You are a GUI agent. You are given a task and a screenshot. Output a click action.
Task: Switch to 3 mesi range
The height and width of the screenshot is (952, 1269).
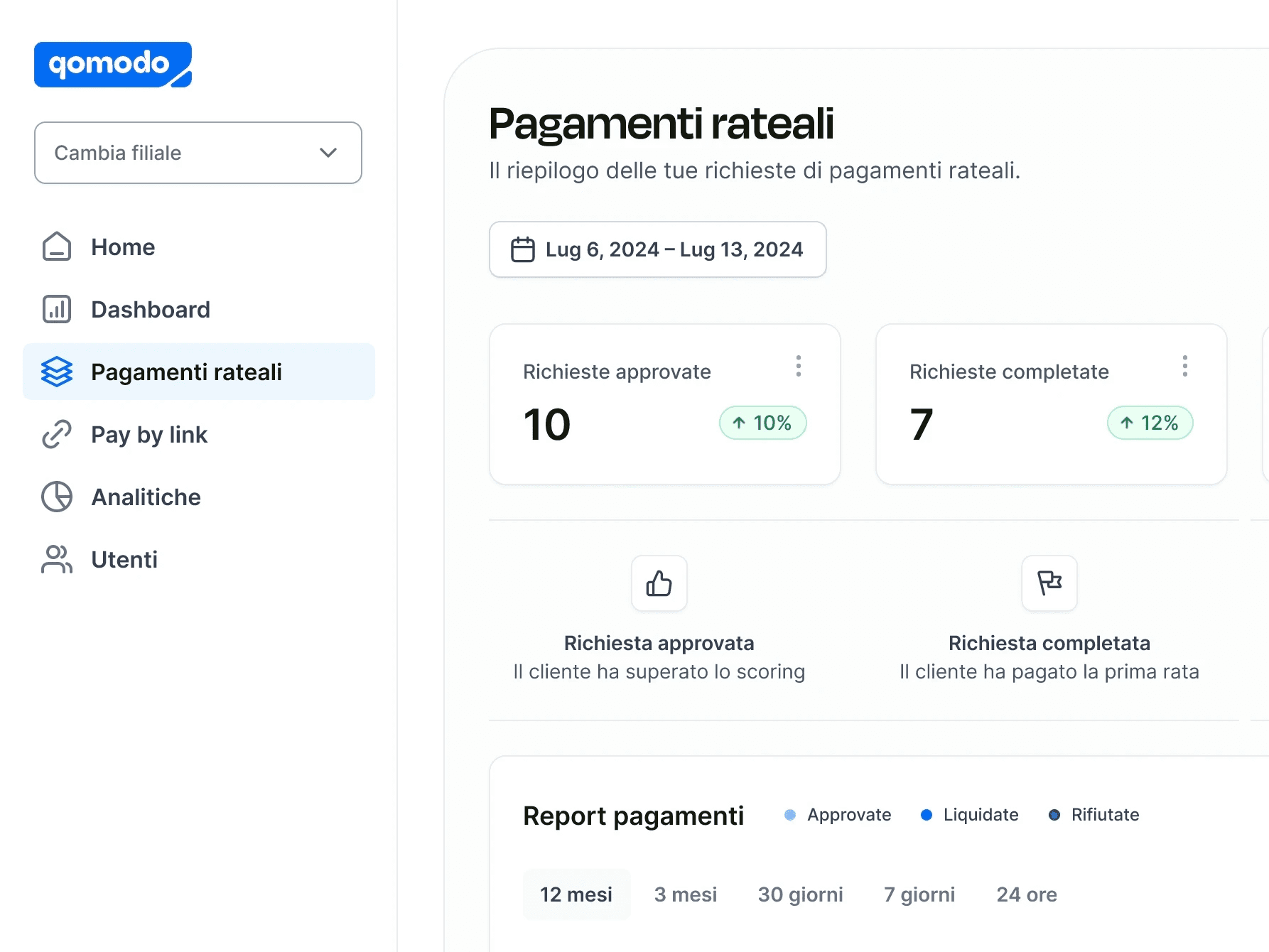click(x=686, y=894)
